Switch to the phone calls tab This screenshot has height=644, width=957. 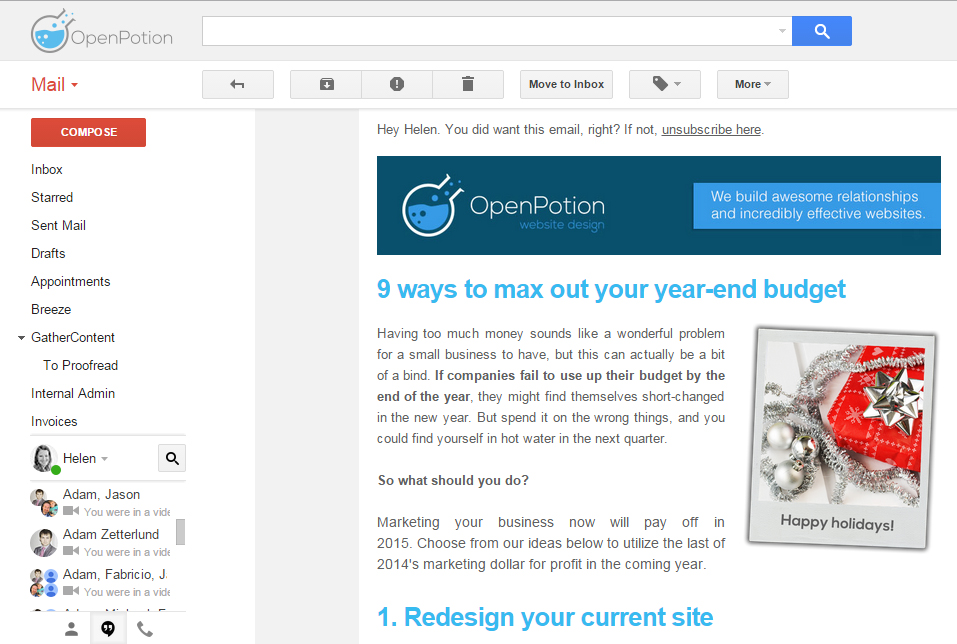coord(145,629)
